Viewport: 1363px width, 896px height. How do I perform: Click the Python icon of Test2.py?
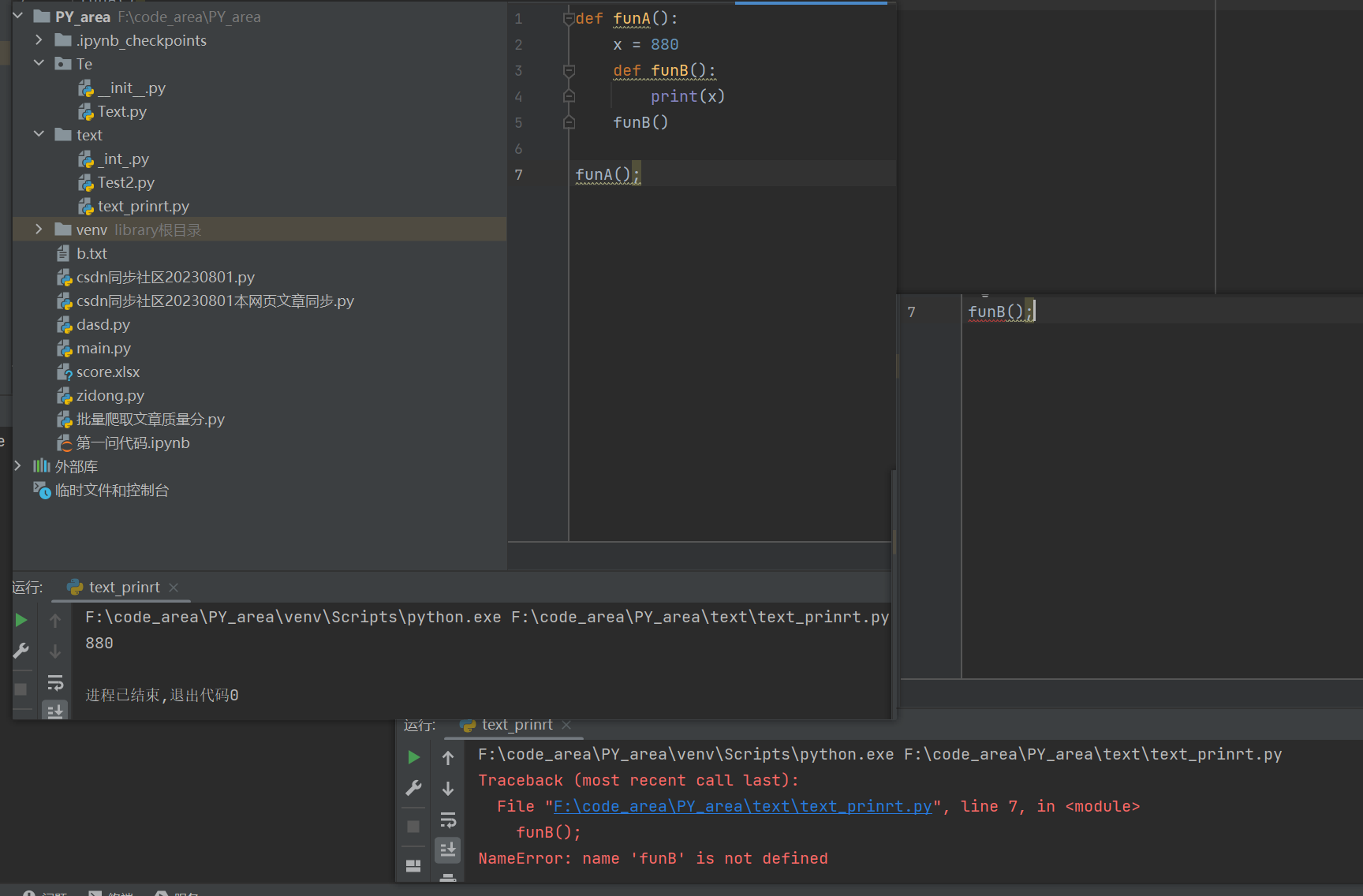[86, 183]
